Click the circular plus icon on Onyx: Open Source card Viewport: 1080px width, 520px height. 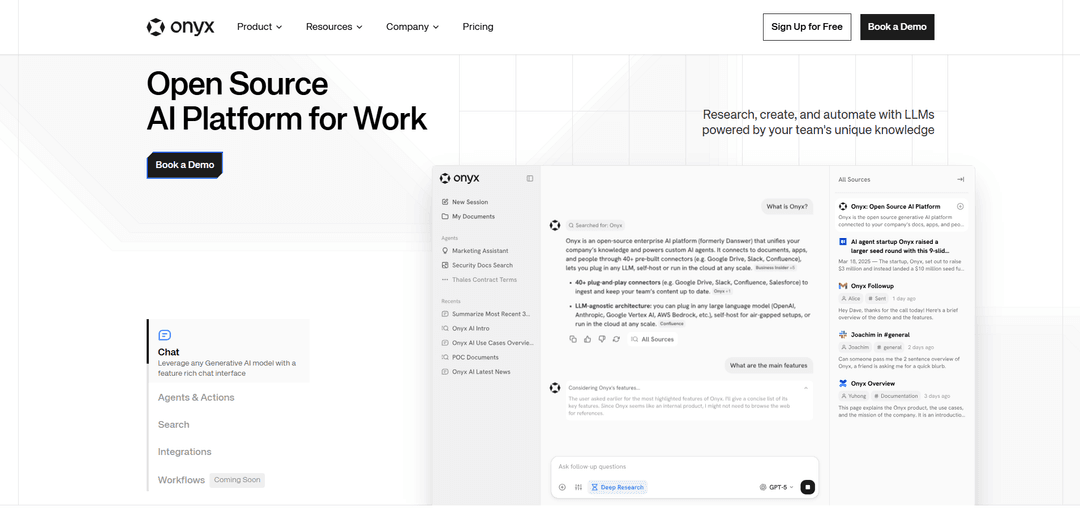[960, 206]
